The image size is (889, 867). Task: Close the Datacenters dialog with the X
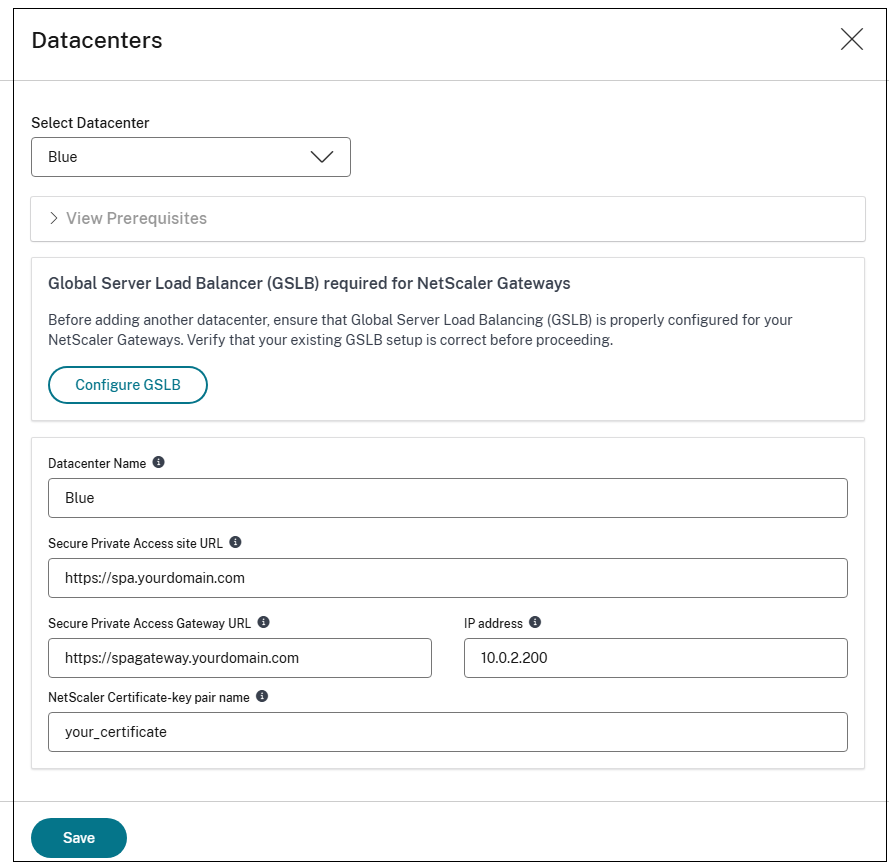[851, 40]
